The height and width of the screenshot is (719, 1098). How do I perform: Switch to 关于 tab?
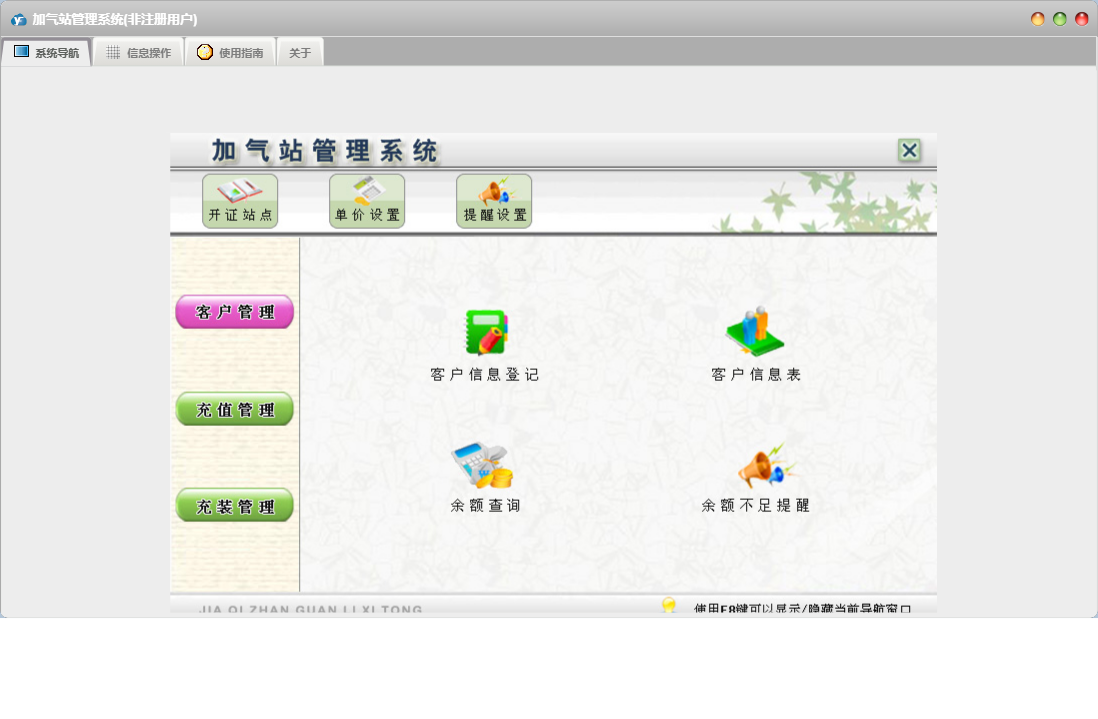point(300,53)
